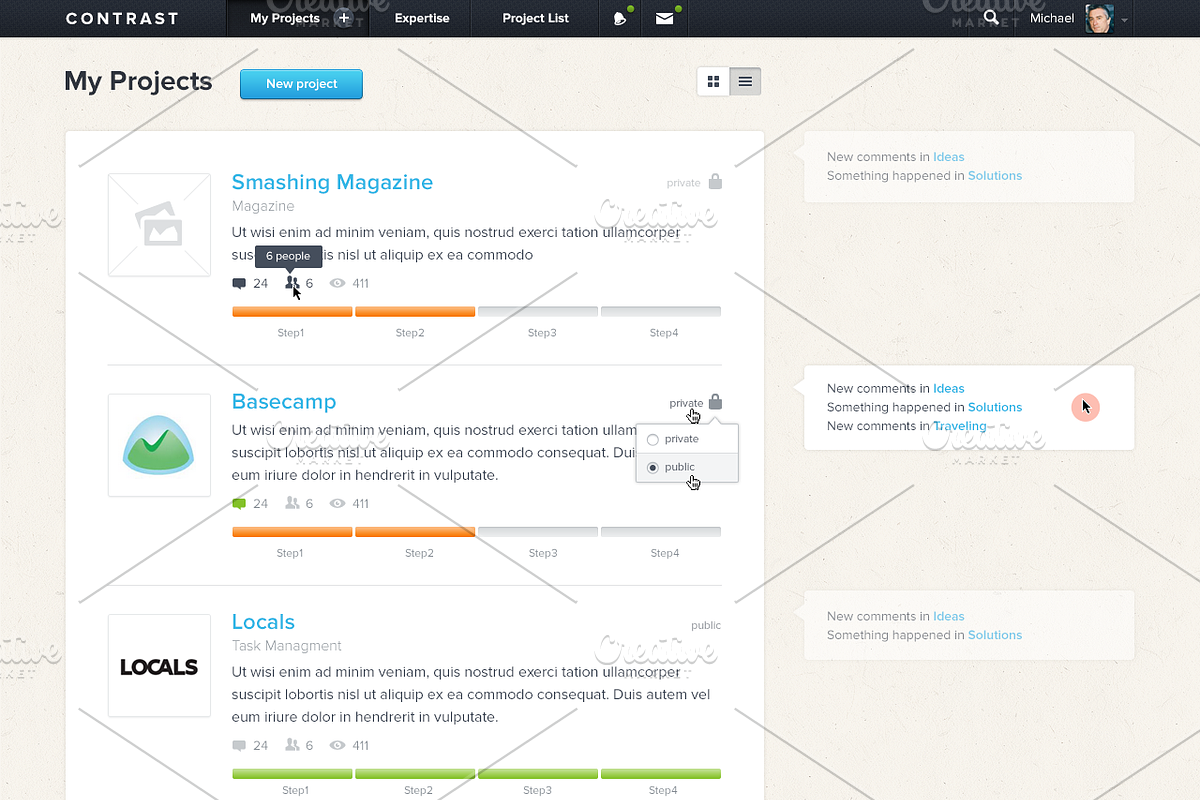Click comments icon on Locals
This screenshot has height=800, width=1200.
239,746
